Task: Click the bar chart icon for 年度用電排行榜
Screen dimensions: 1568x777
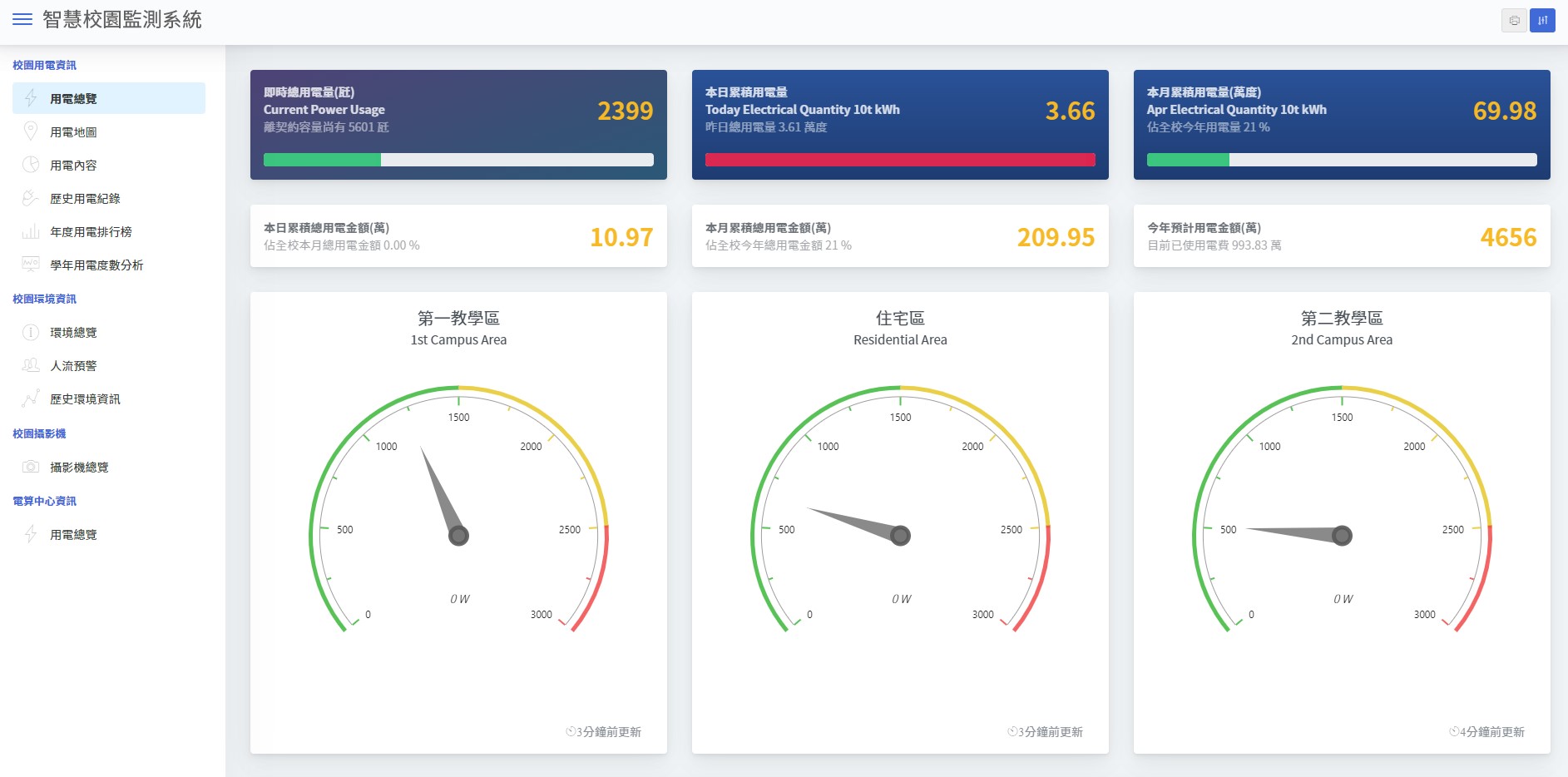Action: coord(31,231)
